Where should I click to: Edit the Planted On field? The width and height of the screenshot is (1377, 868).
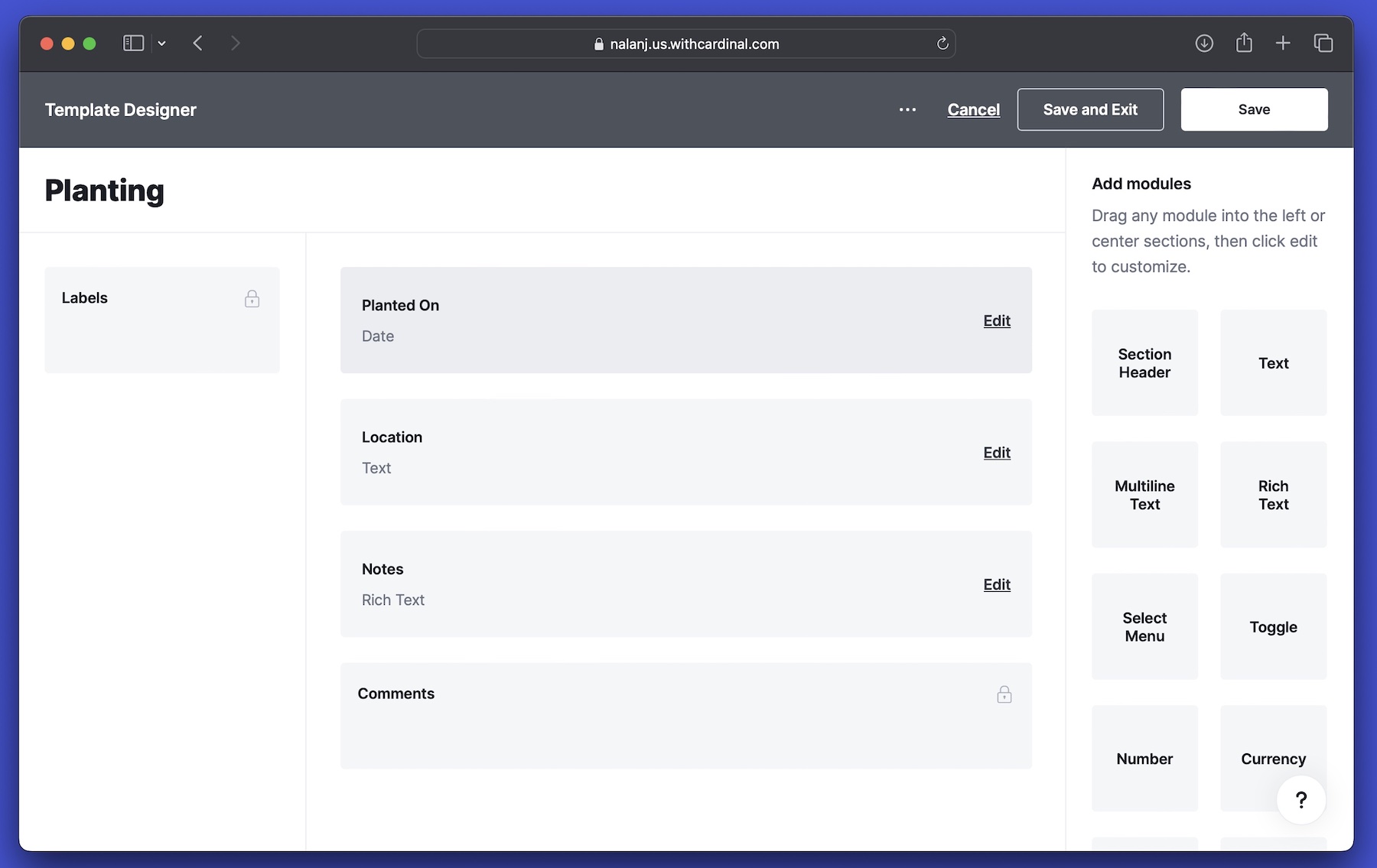coord(997,320)
